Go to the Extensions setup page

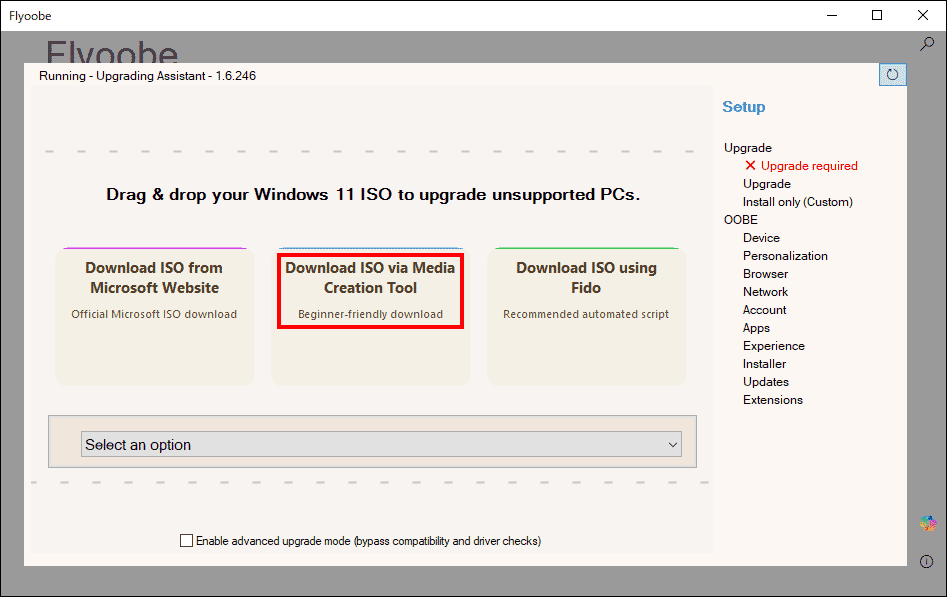pyautogui.click(x=772, y=400)
